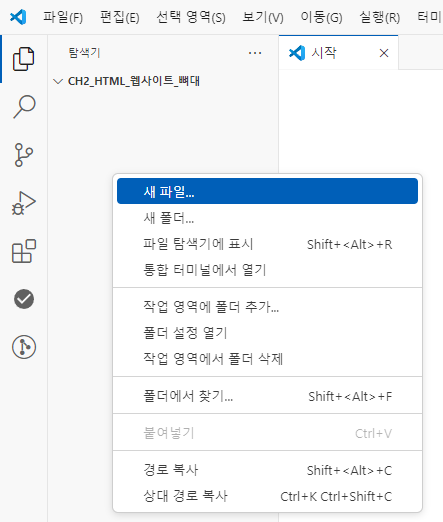Click the checkmark icon in activity bar
The width and height of the screenshot is (443, 522).
24,299
